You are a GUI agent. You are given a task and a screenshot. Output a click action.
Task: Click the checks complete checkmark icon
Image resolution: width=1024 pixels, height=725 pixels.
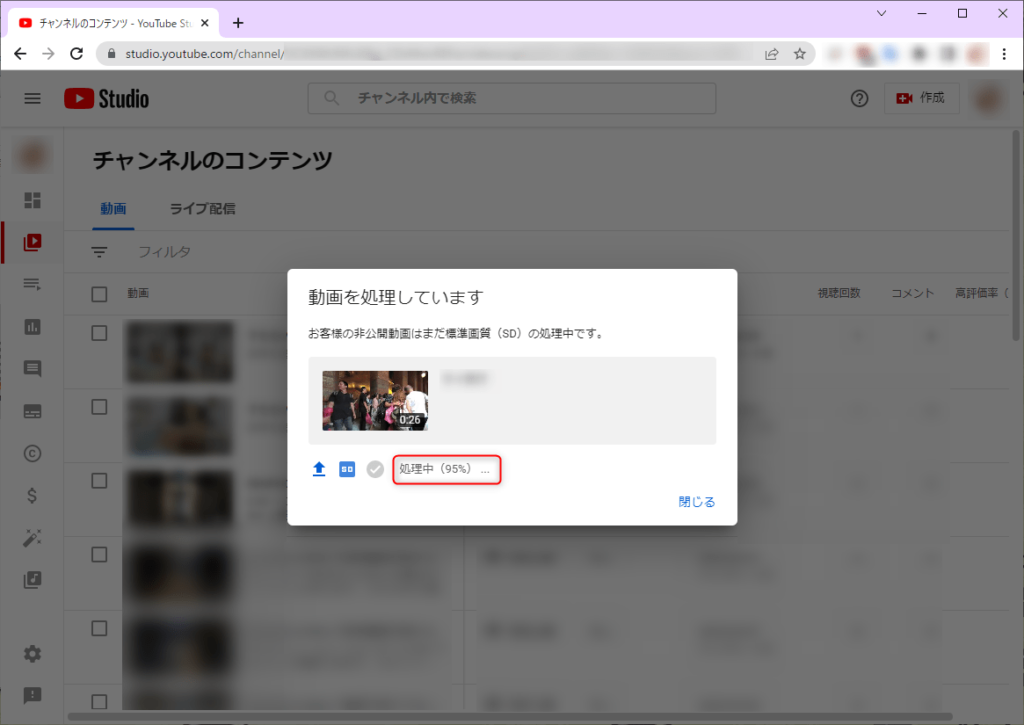pos(375,469)
